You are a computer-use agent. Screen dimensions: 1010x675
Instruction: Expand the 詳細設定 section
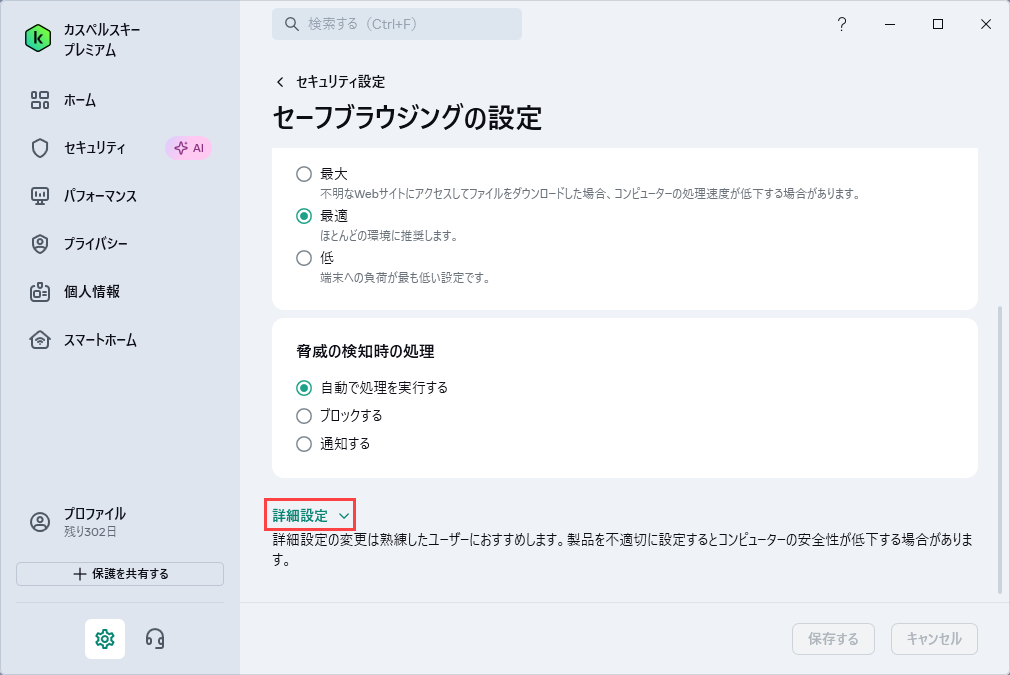(310, 515)
